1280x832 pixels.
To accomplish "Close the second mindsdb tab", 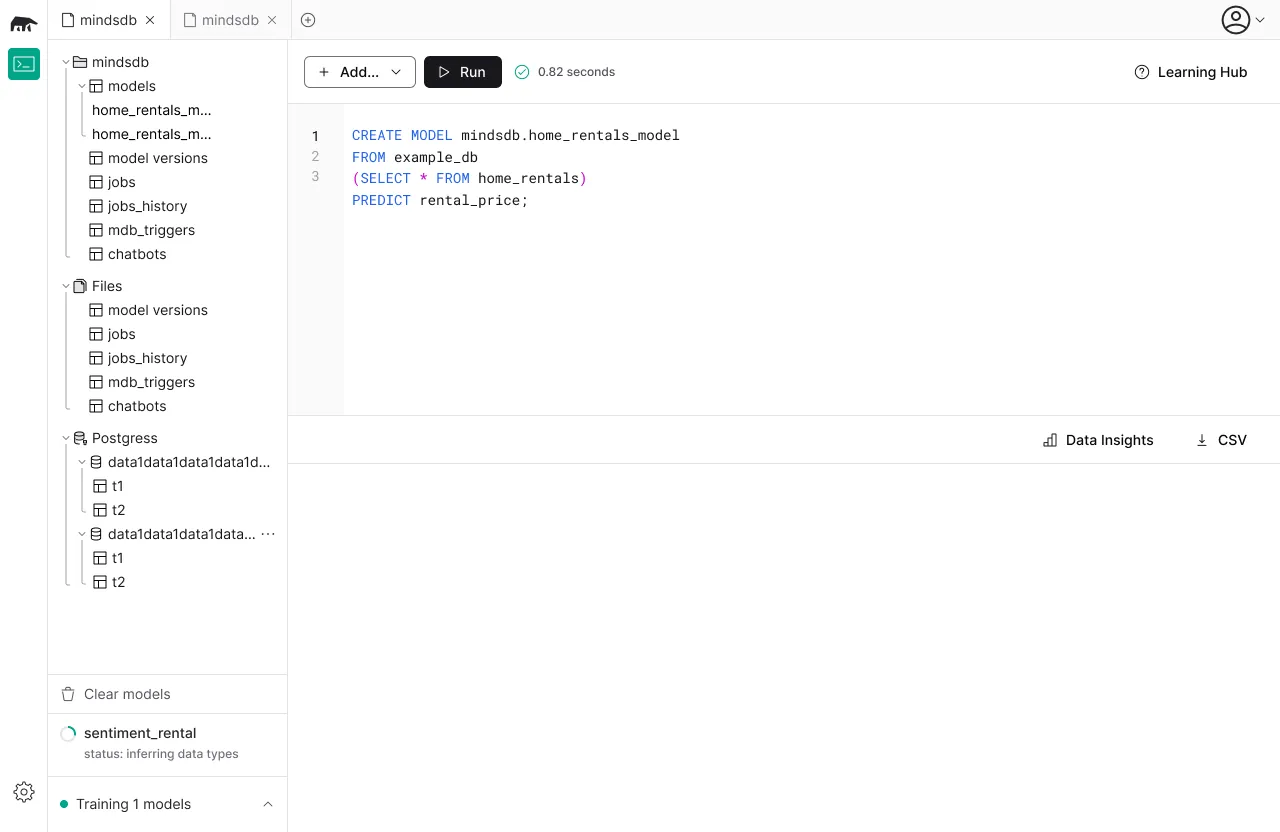I will [272, 20].
